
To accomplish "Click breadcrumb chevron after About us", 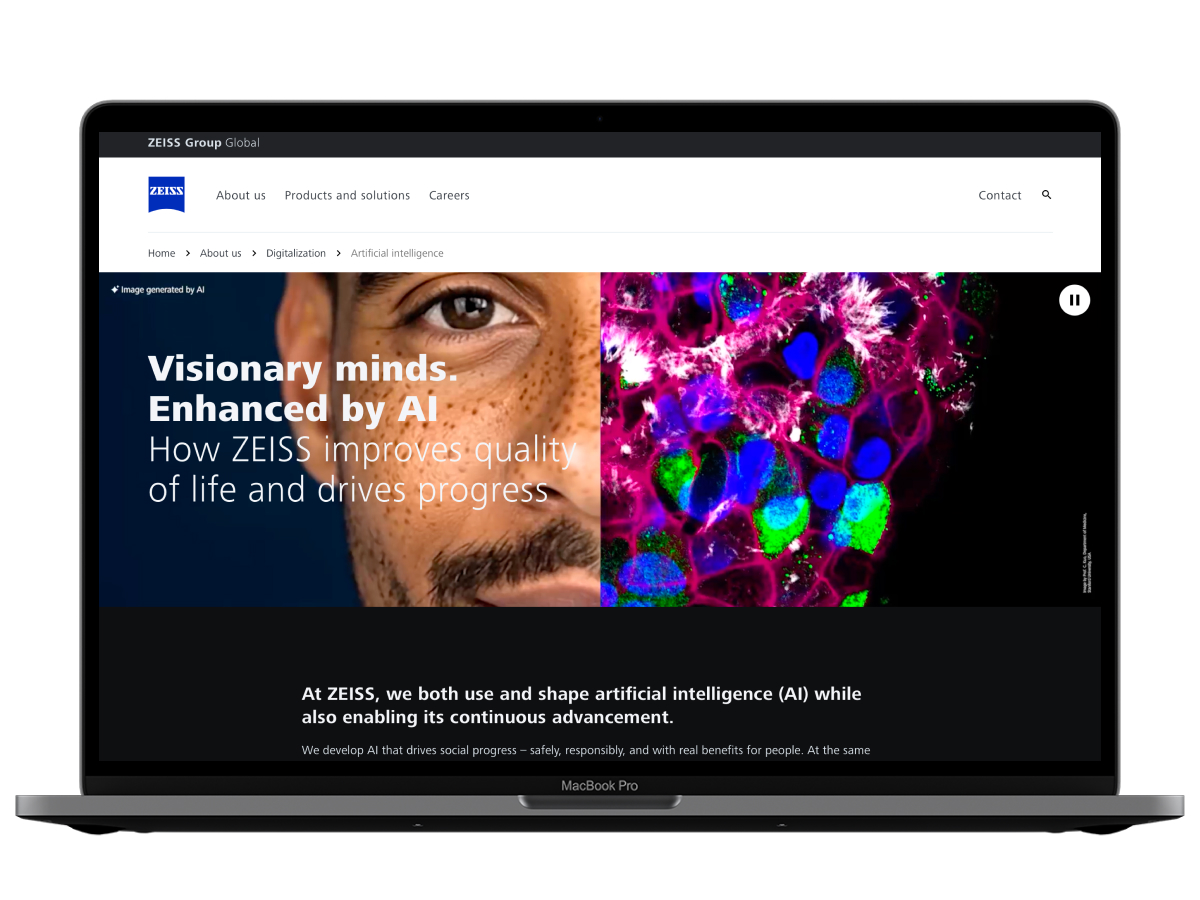I will [x=254, y=253].
